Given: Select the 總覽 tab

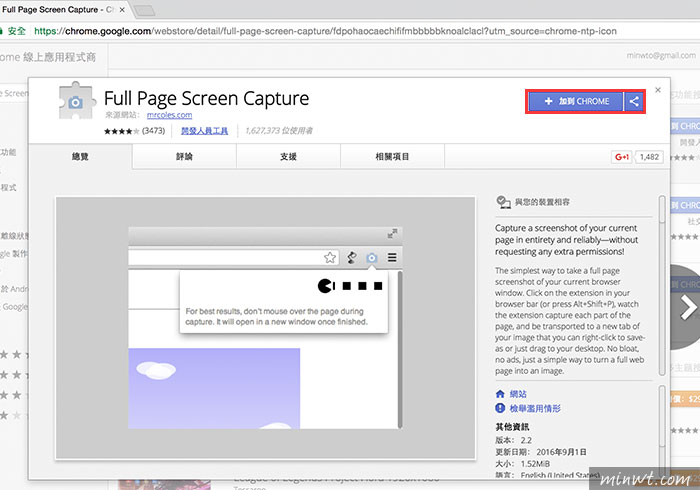Looking at the screenshot, I should tap(80, 157).
